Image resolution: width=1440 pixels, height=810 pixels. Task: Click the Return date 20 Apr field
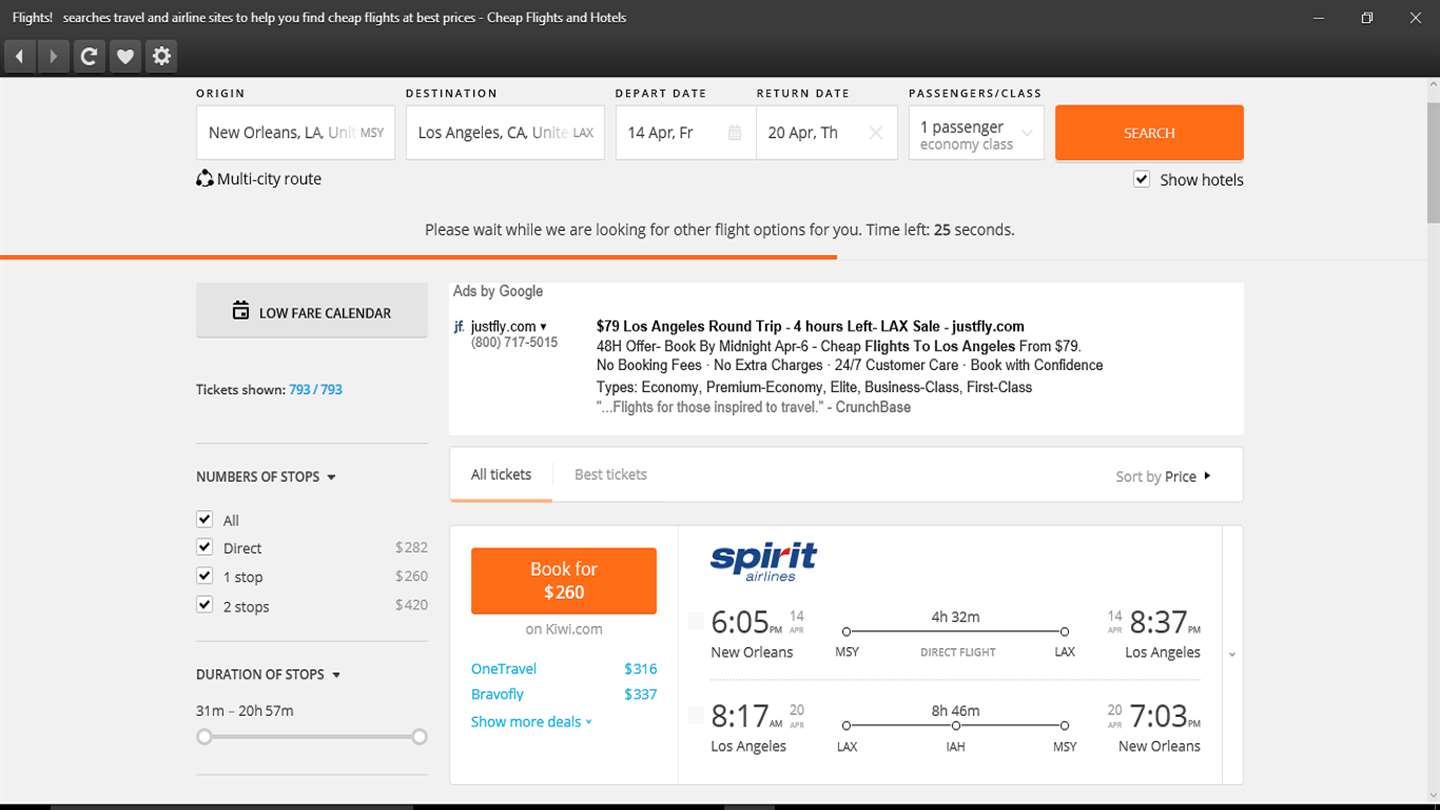(x=826, y=132)
